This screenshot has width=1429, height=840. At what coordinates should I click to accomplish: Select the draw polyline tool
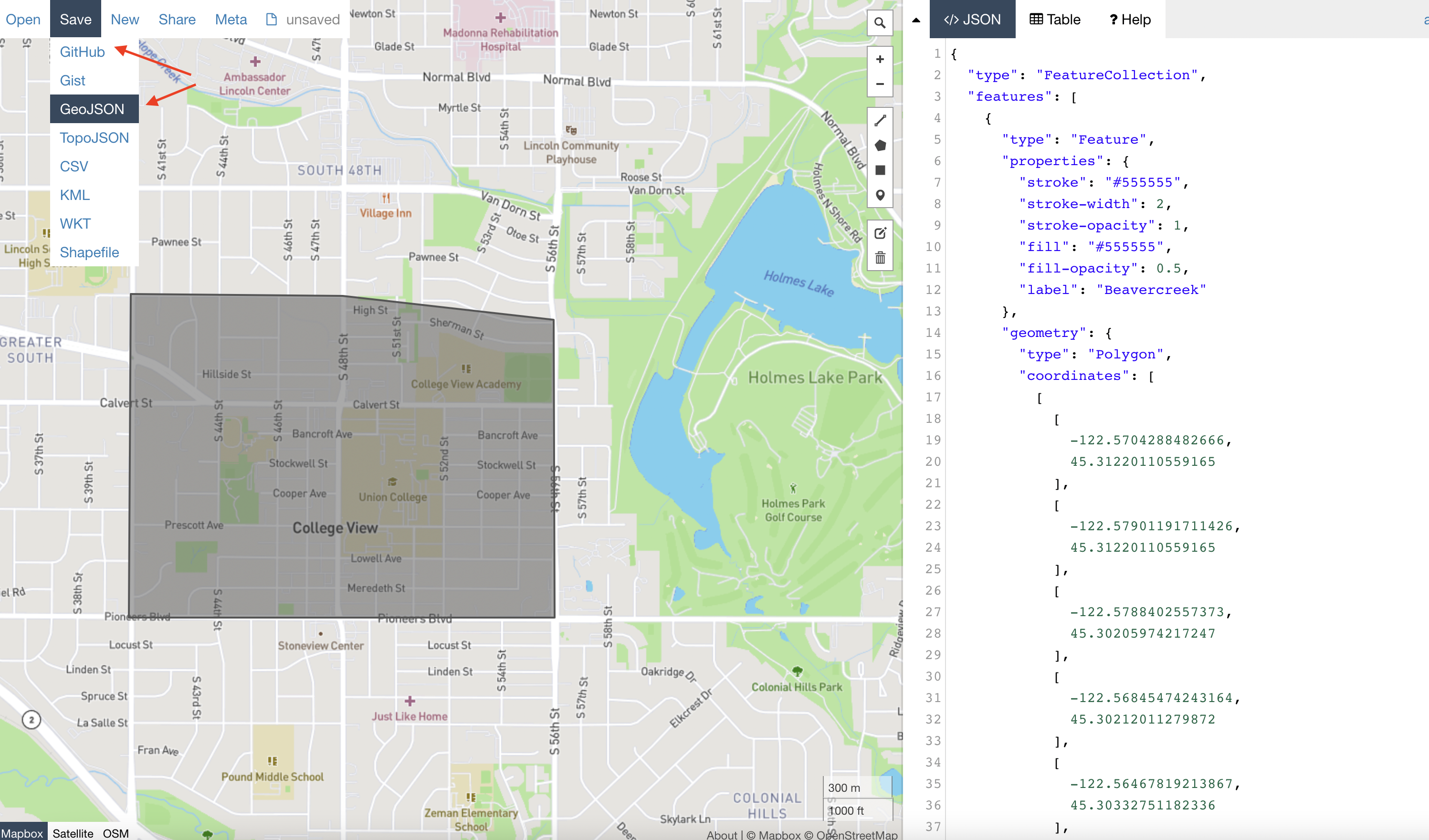point(880,121)
